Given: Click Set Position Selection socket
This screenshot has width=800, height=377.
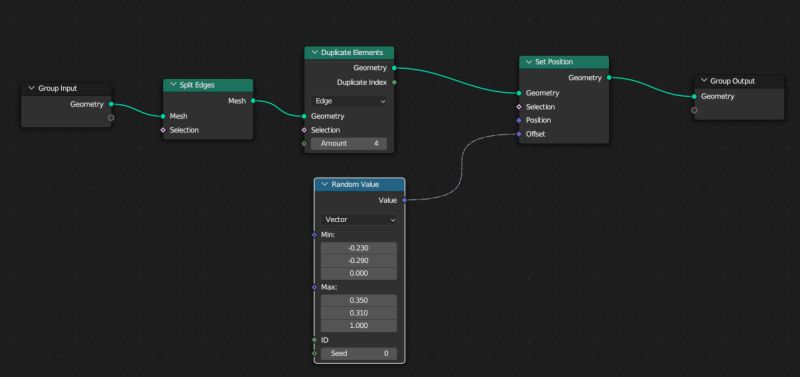Looking at the screenshot, I should [x=519, y=107].
